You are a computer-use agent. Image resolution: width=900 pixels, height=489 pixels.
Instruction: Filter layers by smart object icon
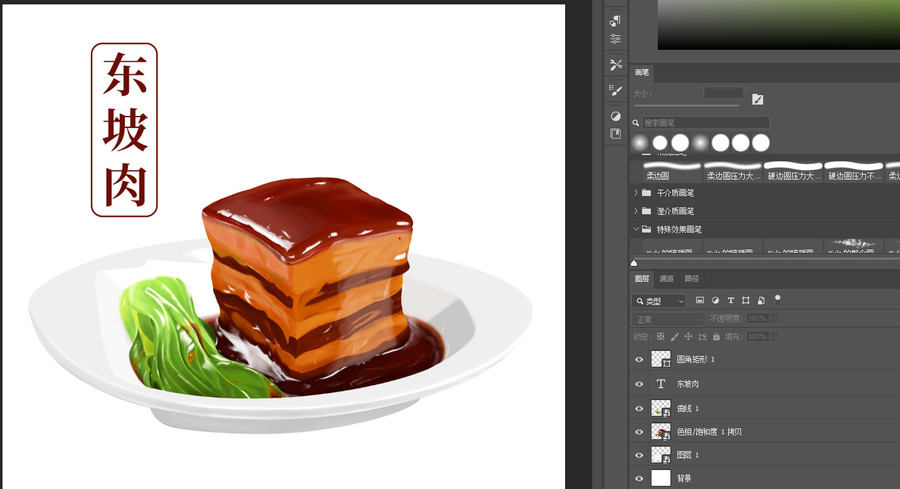(761, 300)
